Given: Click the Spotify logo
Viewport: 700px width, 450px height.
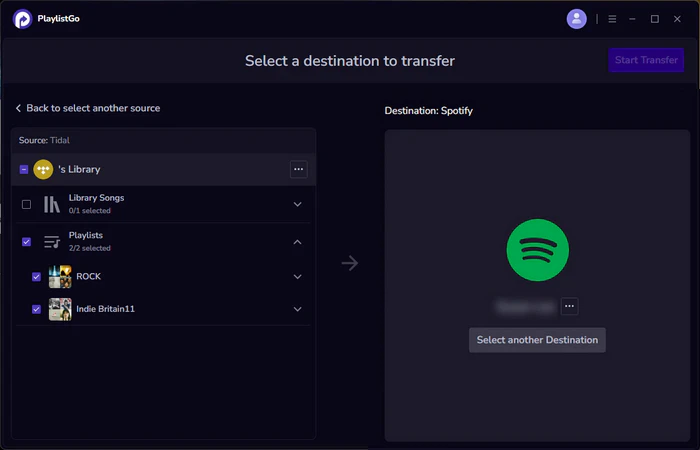Looking at the screenshot, I should point(538,250).
